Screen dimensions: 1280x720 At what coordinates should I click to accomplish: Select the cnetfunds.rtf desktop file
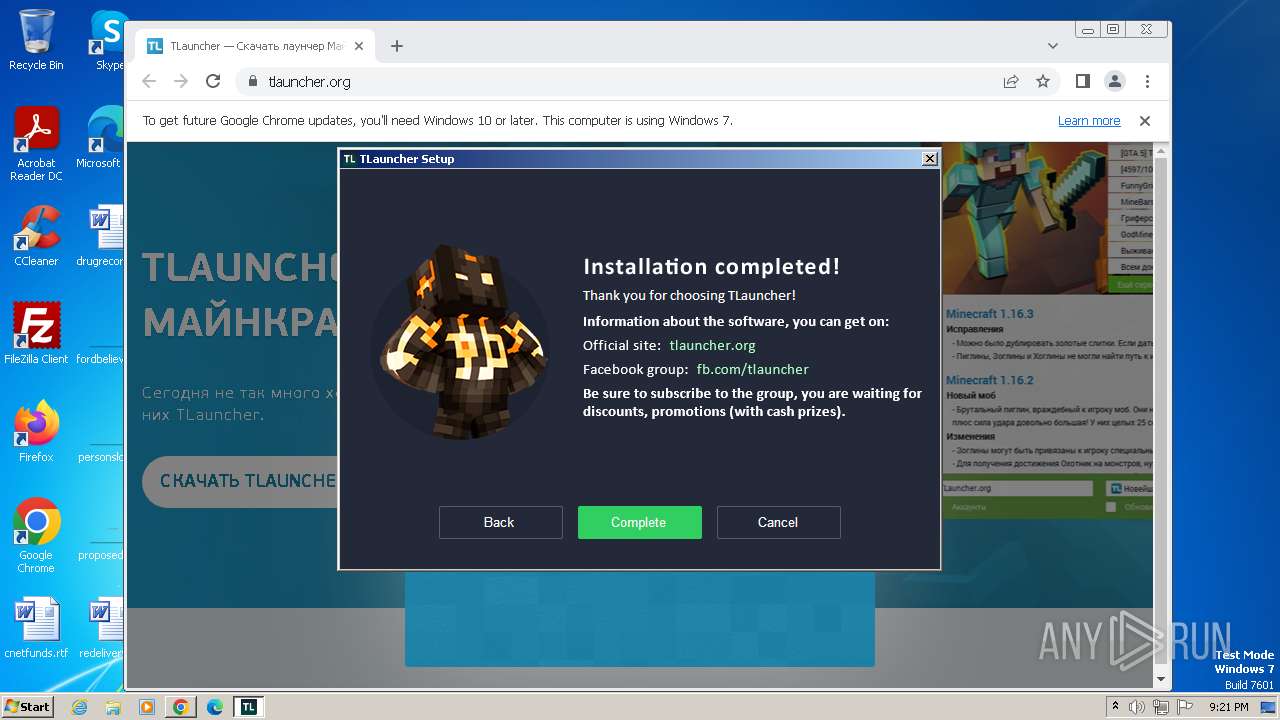(36, 628)
